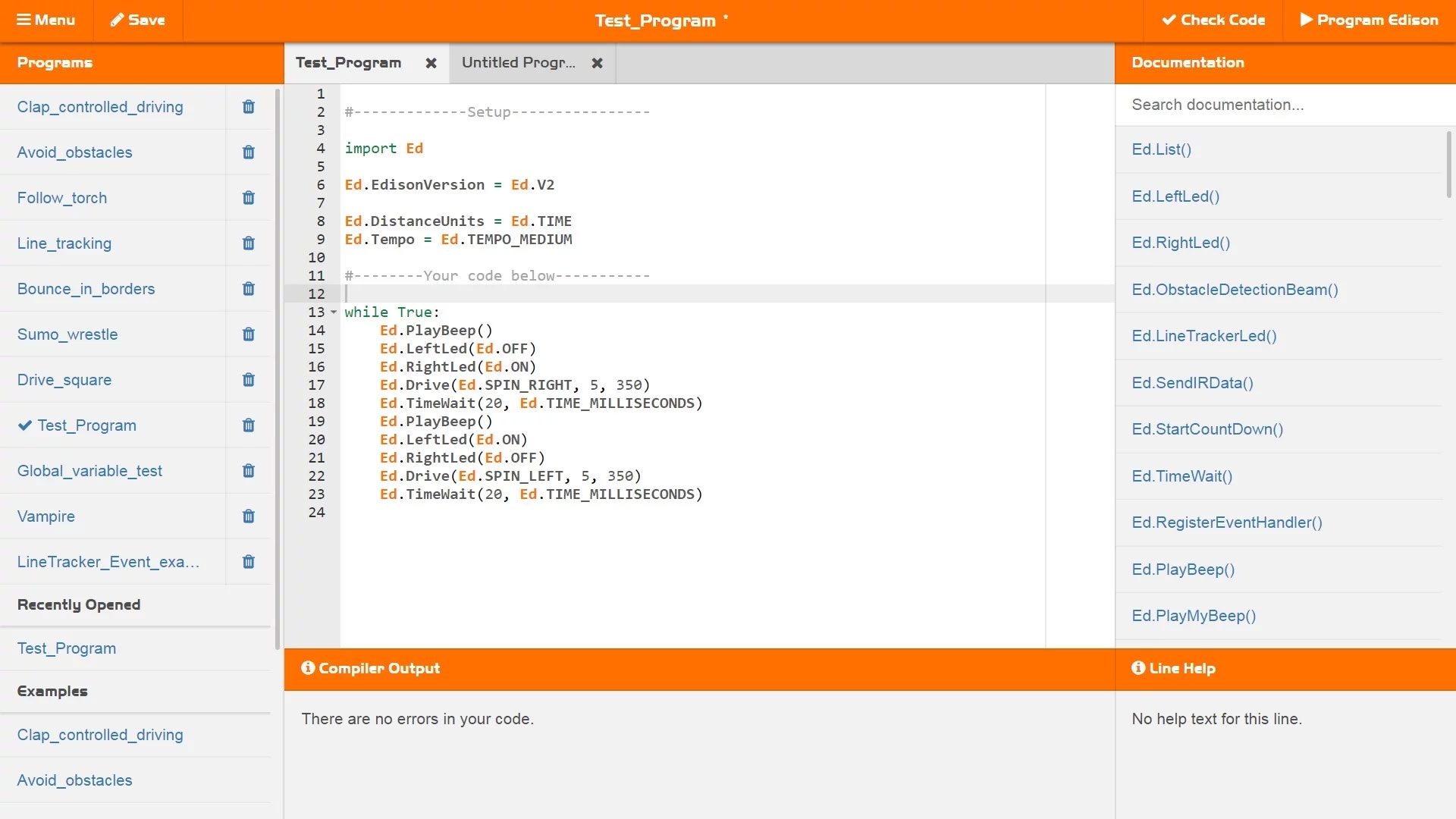Image resolution: width=1456 pixels, height=819 pixels.
Task: Open Ed.LeftLed documentation link
Action: tap(1175, 196)
